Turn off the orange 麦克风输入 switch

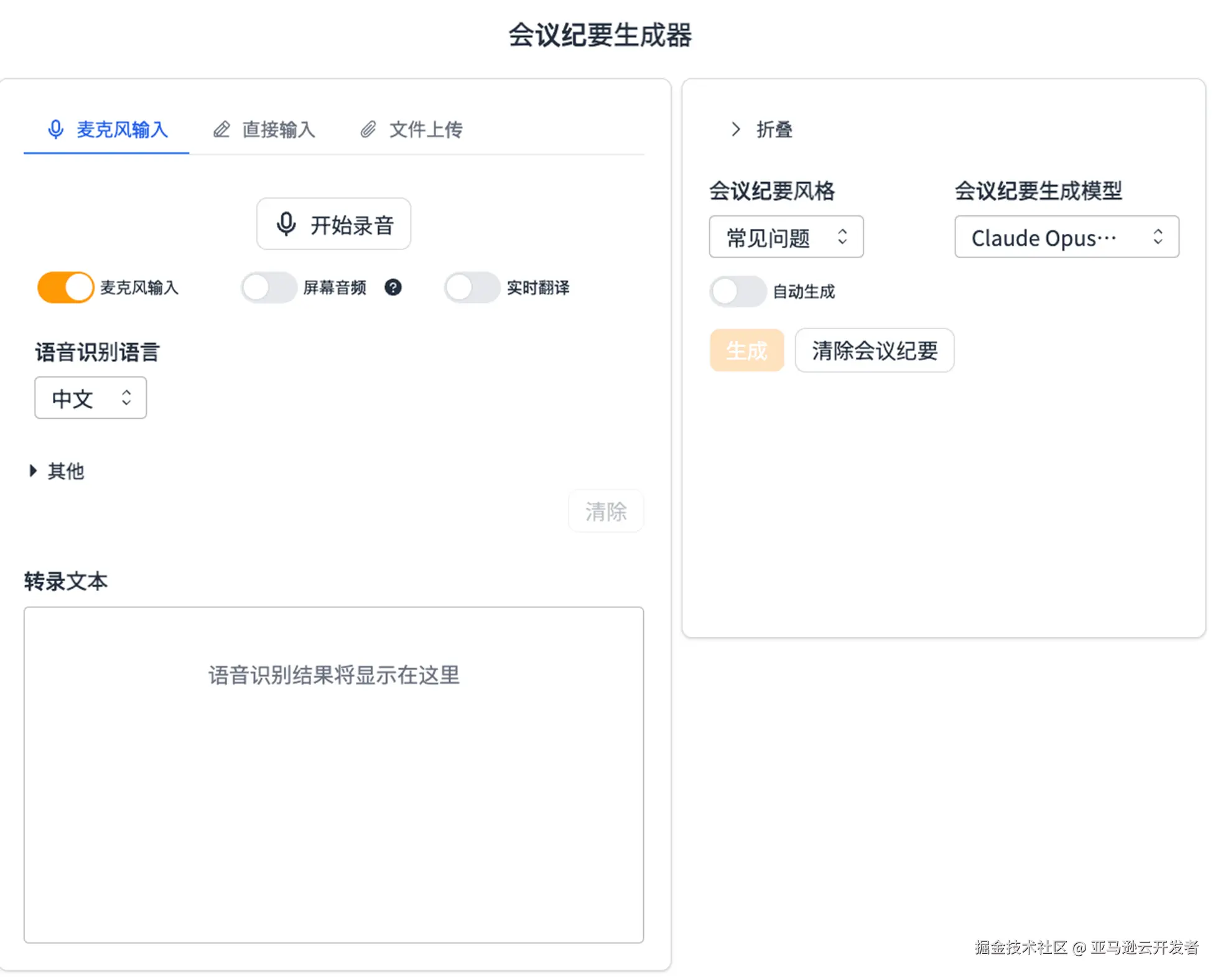click(65, 287)
